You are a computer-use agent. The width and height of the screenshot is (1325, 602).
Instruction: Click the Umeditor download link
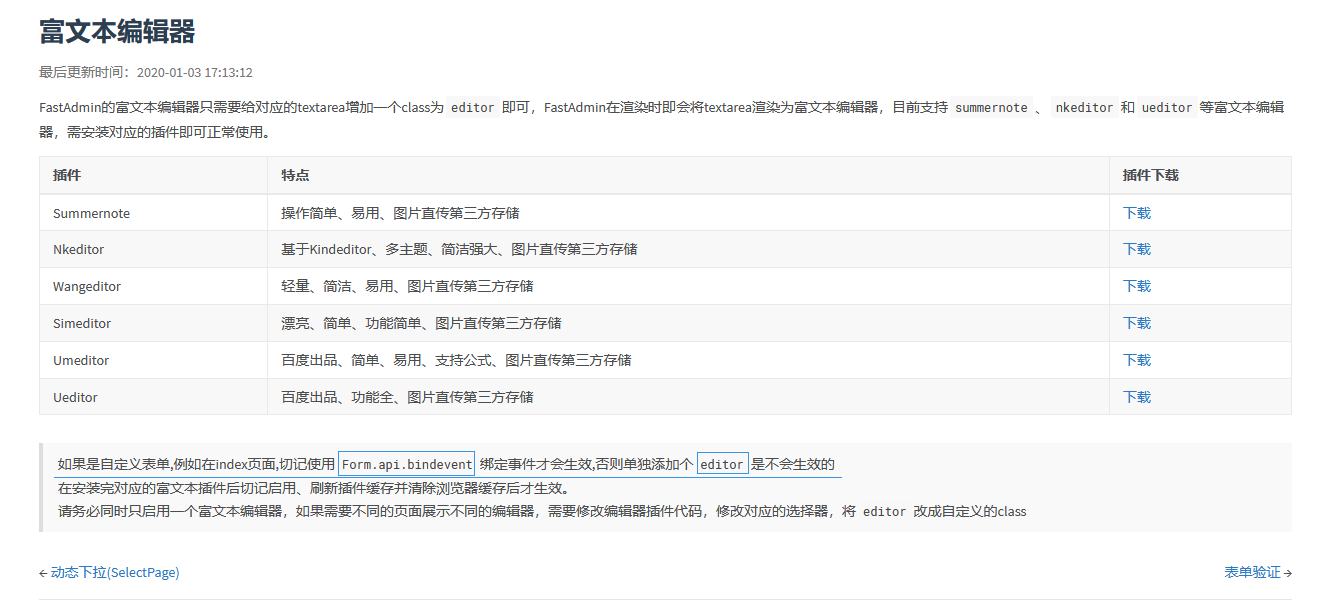[1136, 360]
